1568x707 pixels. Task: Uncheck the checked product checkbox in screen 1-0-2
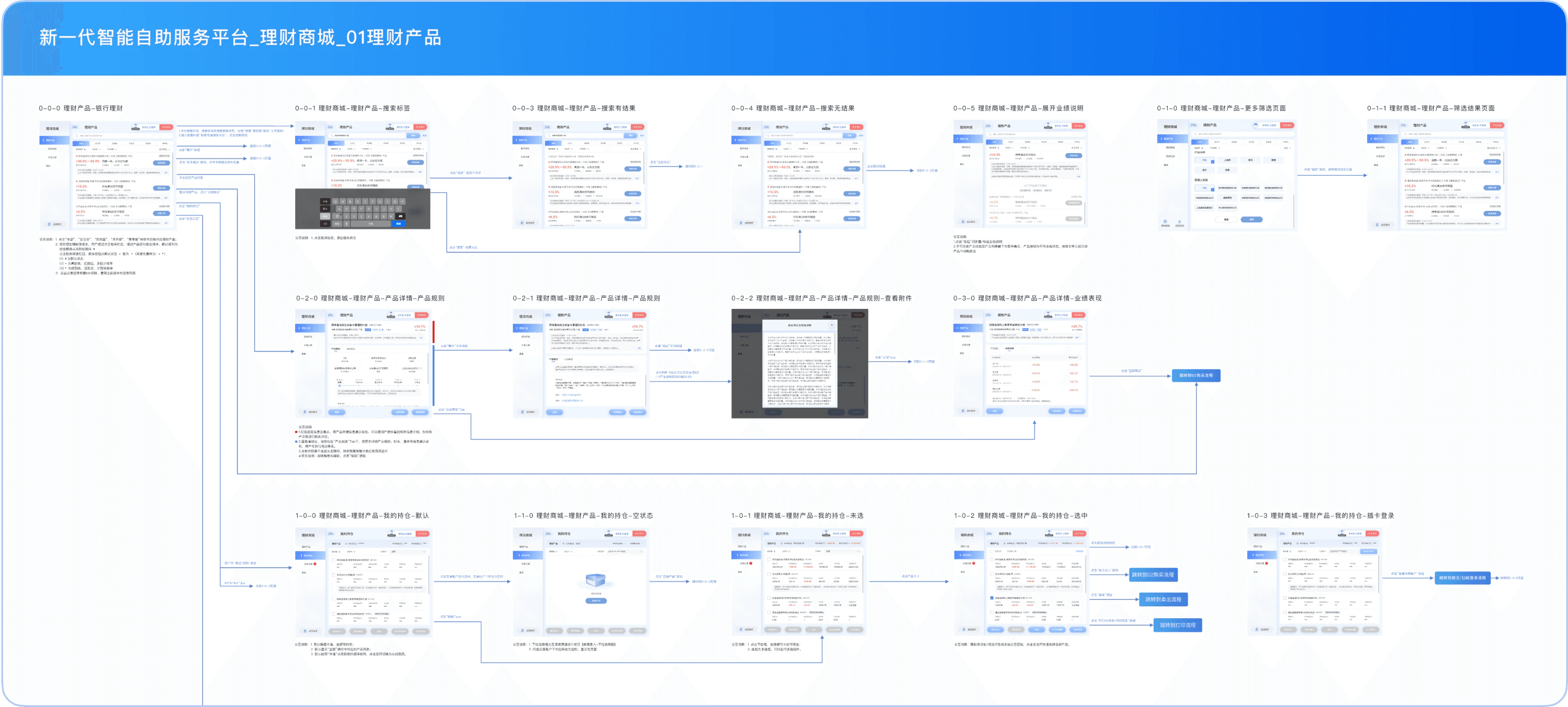(x=992, y=598)
